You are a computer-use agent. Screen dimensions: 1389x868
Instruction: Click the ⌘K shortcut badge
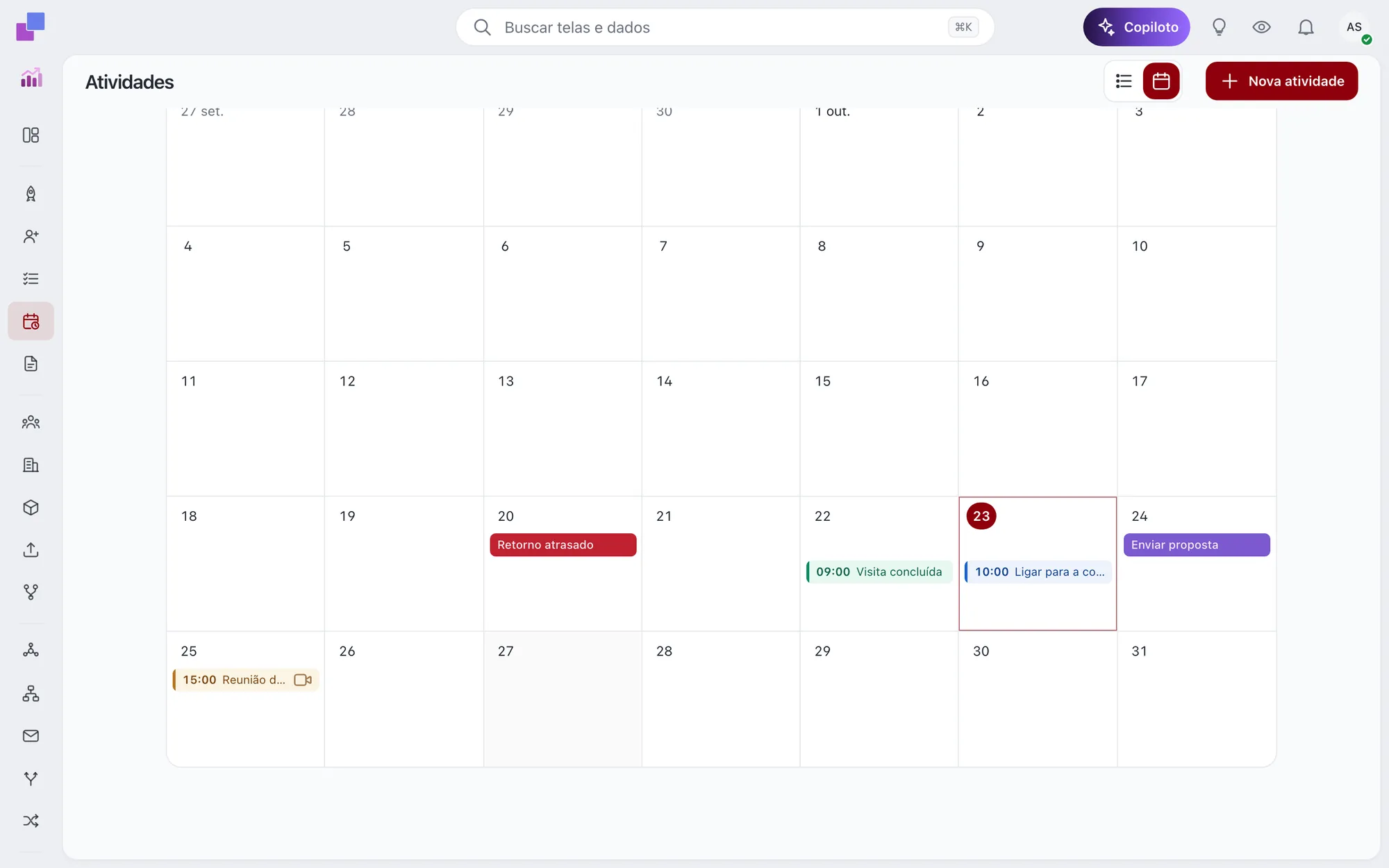point(963,27)
